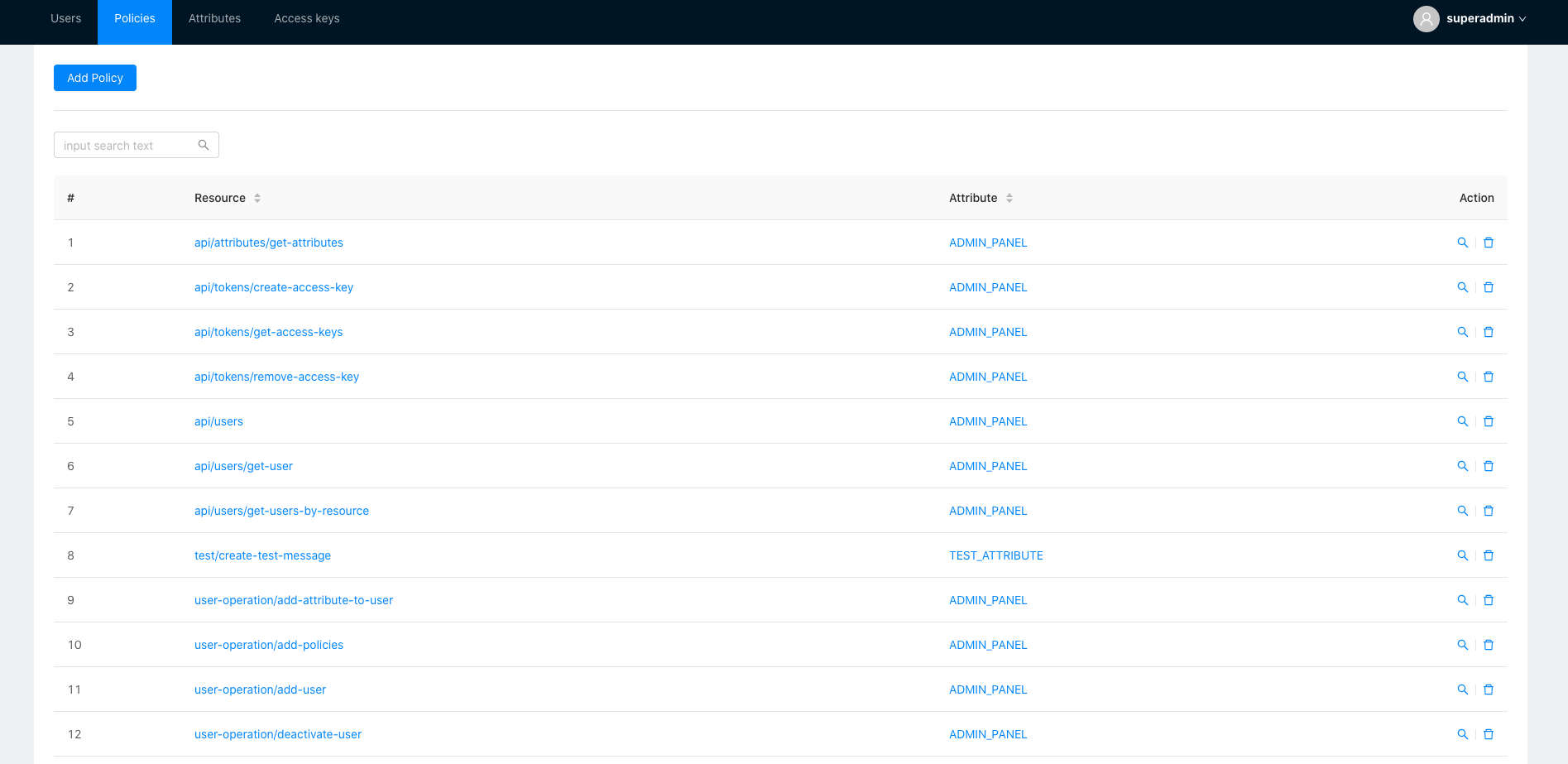View details of user-operation/add-policies policy

coord(1463,645)
